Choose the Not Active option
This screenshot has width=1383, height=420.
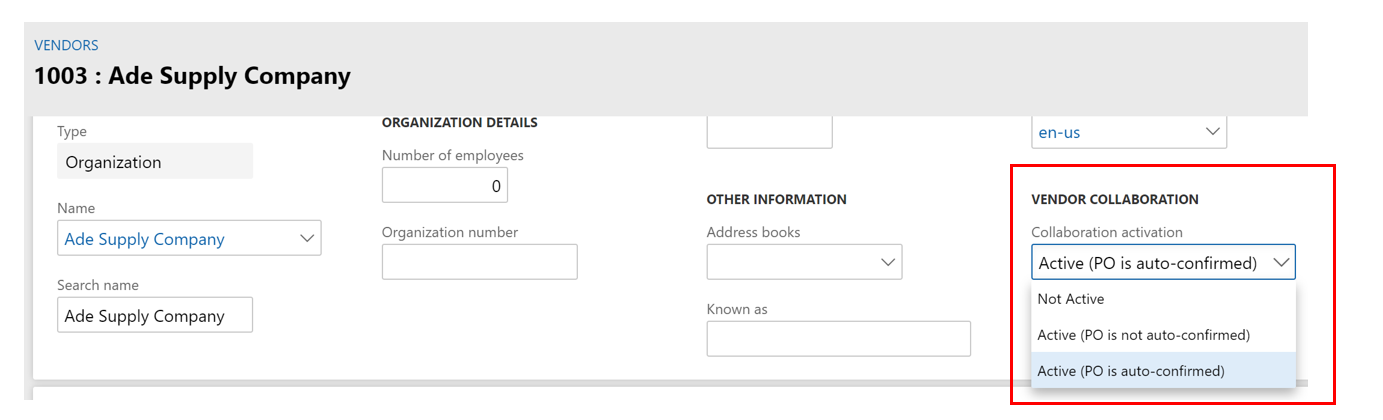point(1071,299)
